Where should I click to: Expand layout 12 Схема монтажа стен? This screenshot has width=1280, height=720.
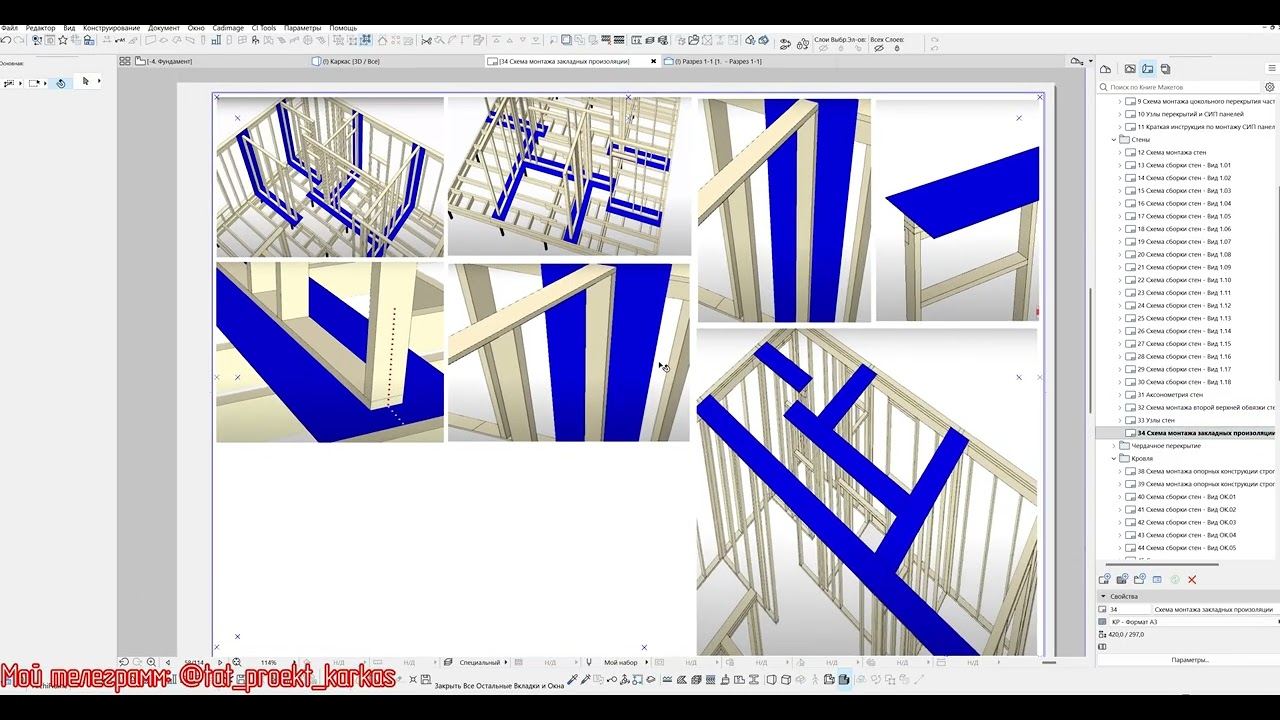click(1120, 153)
